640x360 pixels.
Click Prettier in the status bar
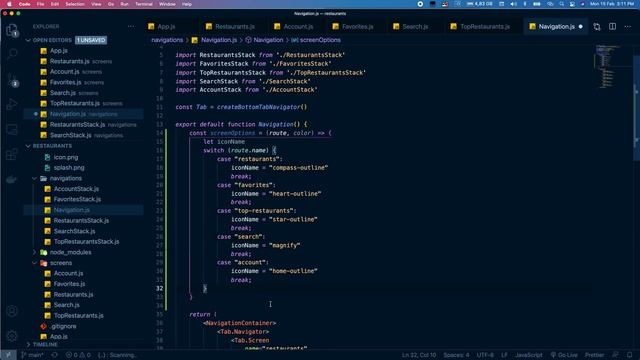tap(594, 355)
